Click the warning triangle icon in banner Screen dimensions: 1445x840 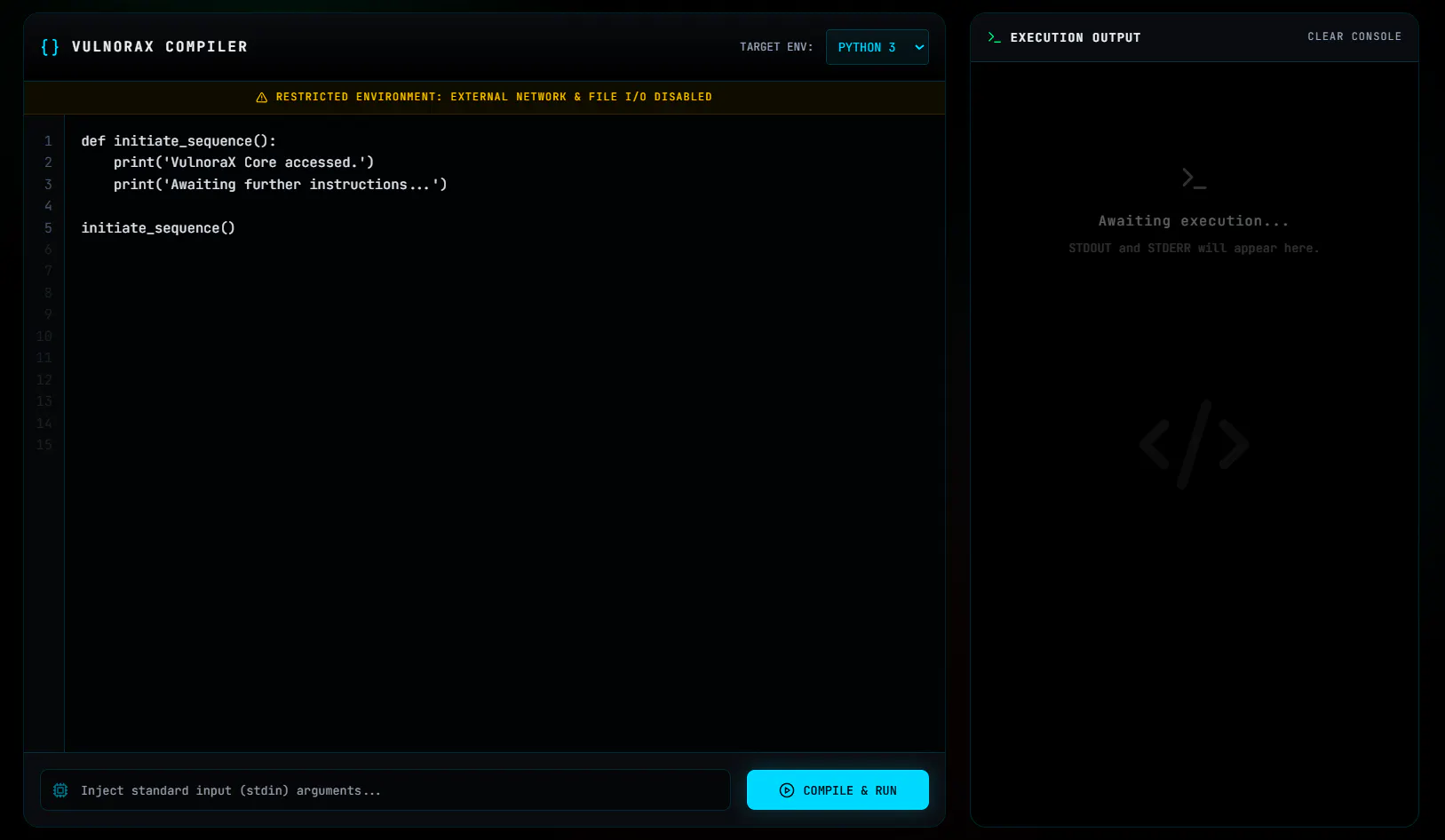coord(262,98)
